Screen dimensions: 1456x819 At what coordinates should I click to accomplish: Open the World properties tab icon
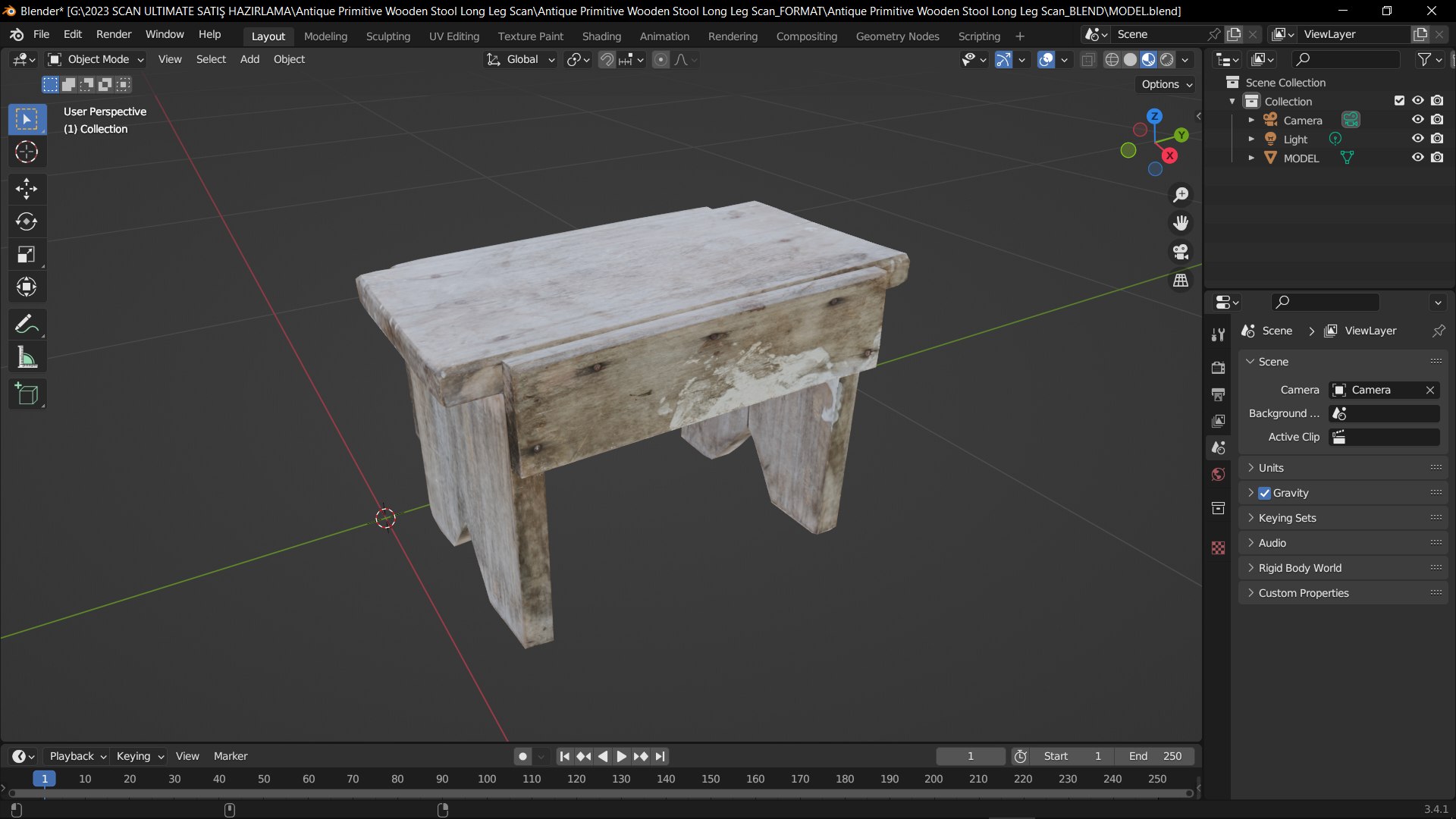click(x=1218, y=475)
